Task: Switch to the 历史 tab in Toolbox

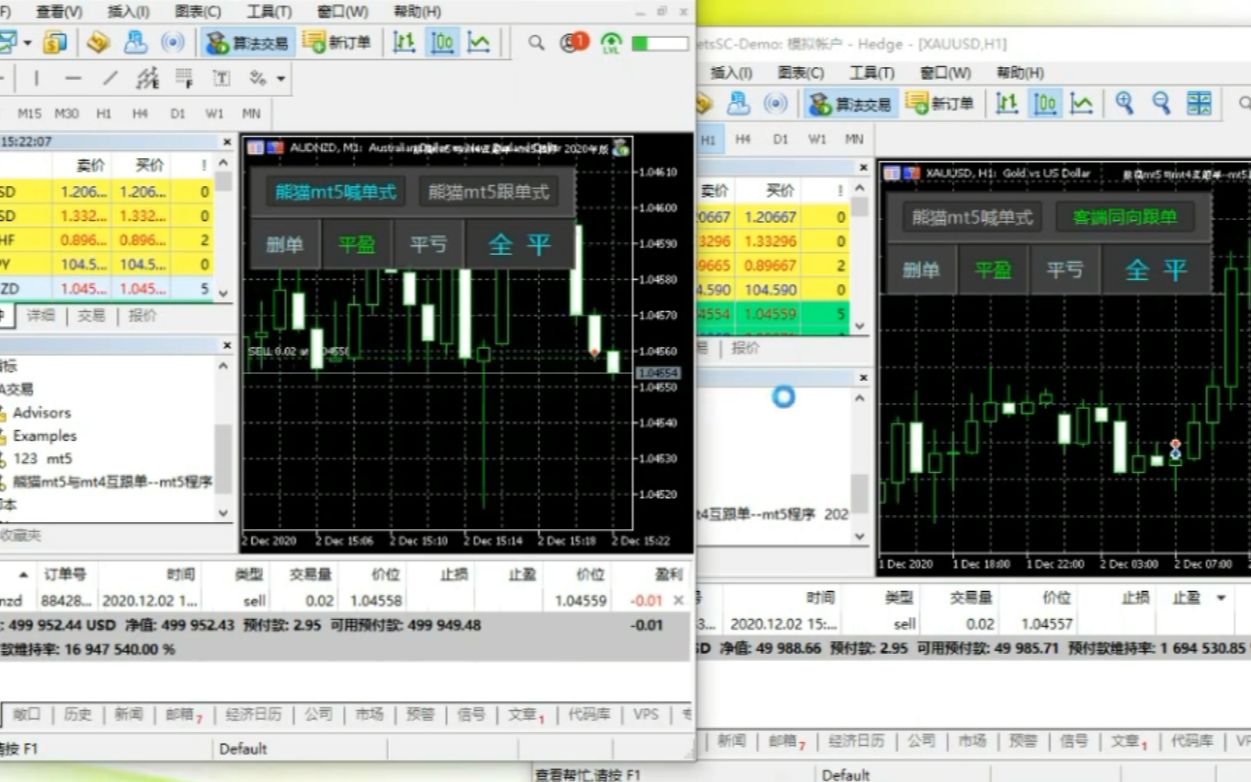Action: coord(77,715)
